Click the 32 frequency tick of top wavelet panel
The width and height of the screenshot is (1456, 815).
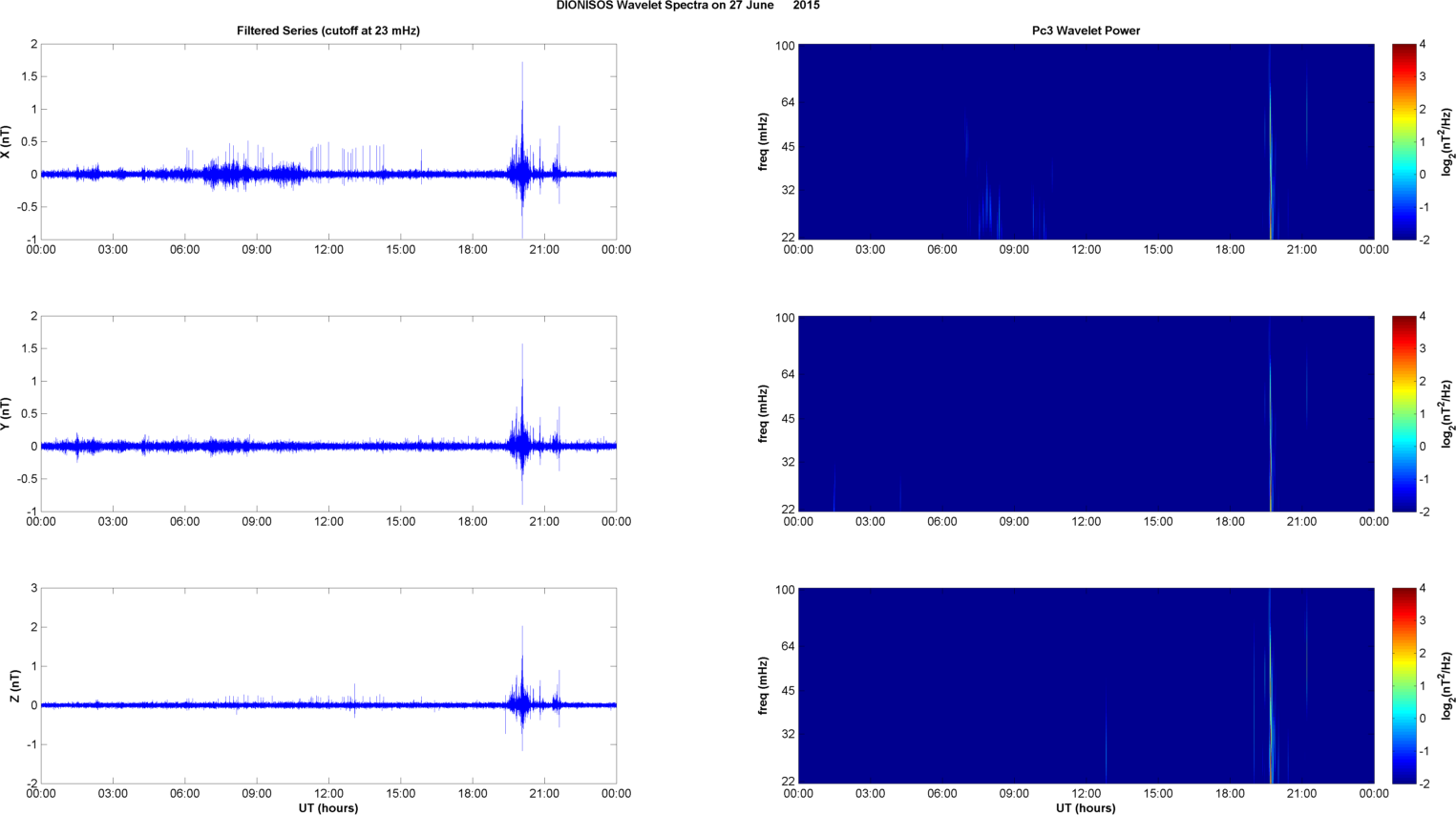pos(788,191)
